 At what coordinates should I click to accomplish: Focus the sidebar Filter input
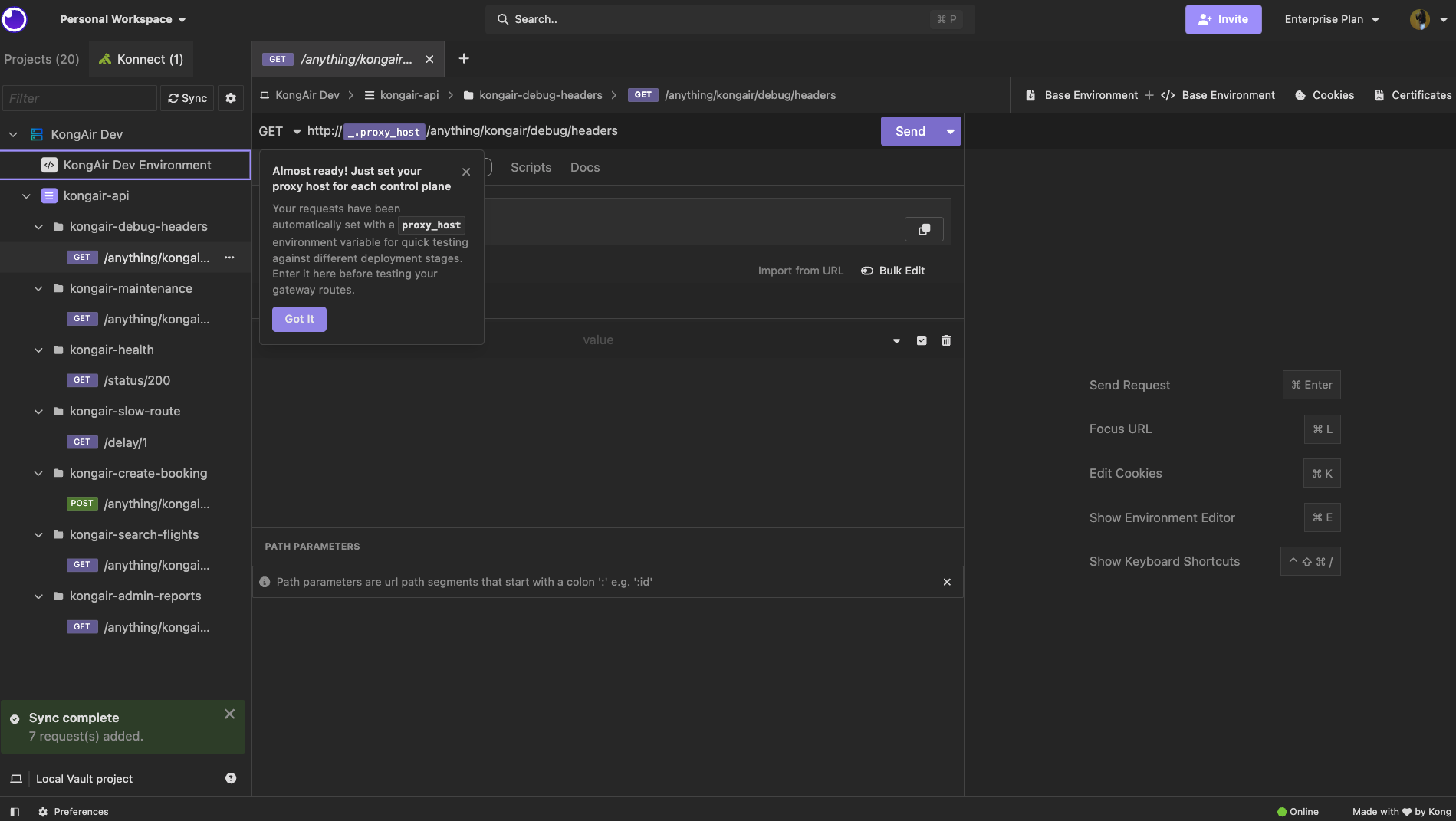[80, 98]
